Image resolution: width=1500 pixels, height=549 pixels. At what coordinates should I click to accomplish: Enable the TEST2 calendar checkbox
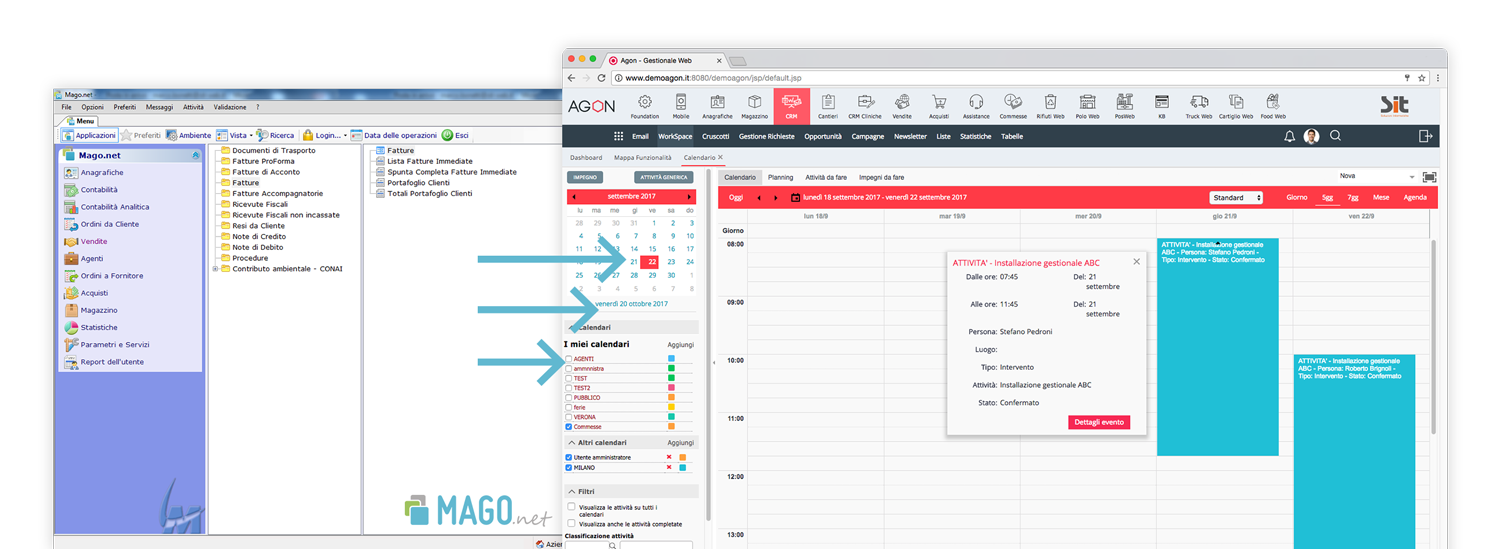(x=569, y=388)
